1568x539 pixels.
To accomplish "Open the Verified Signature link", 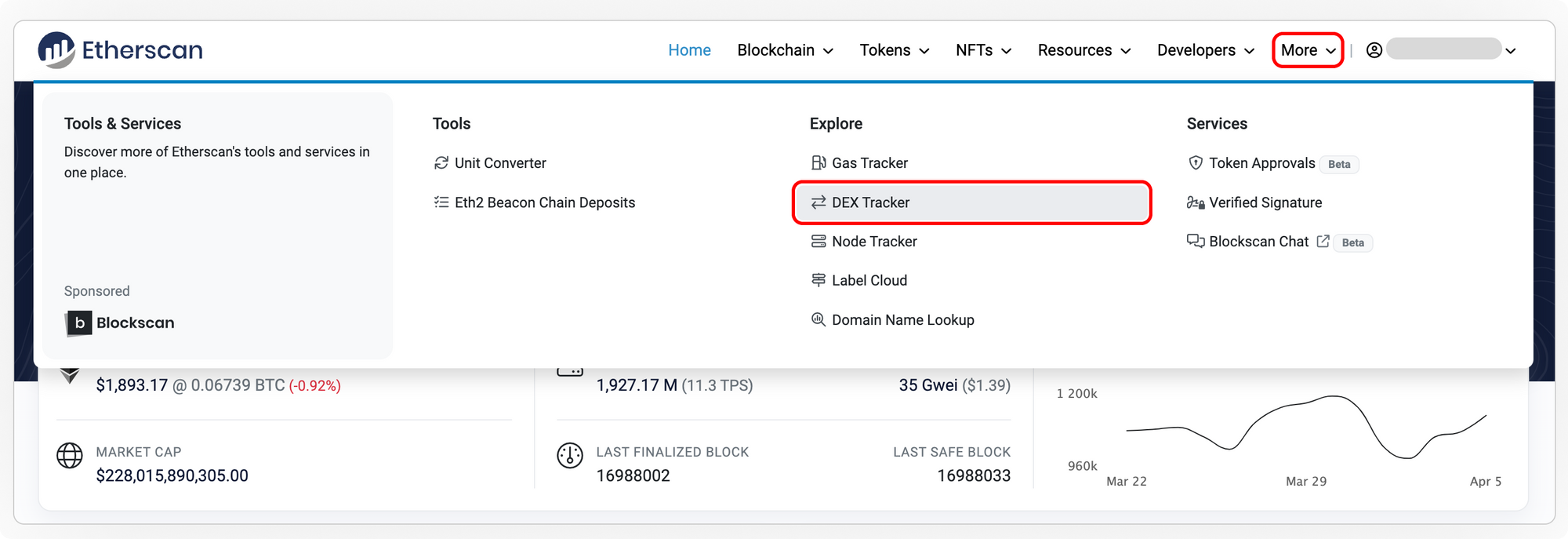I will pos(1265,202).
